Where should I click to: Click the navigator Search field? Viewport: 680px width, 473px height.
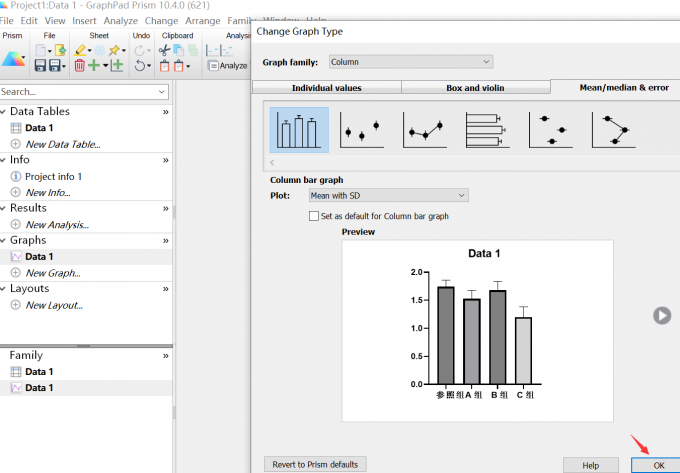pos(80,92)
